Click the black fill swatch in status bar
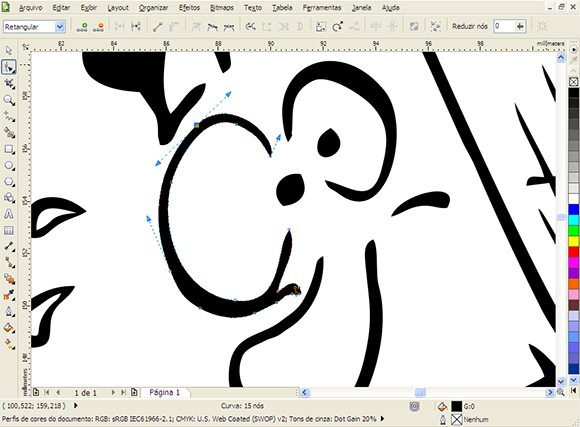 456,406
